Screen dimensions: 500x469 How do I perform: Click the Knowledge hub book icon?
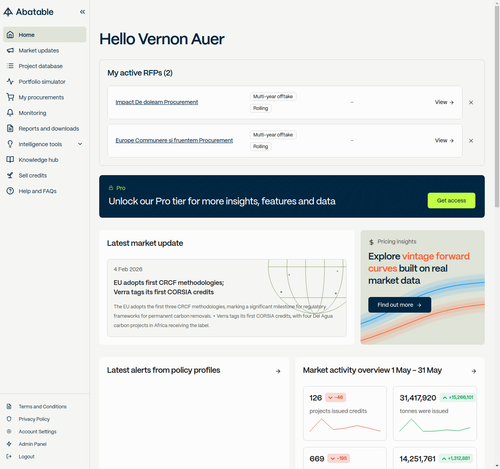10,160
